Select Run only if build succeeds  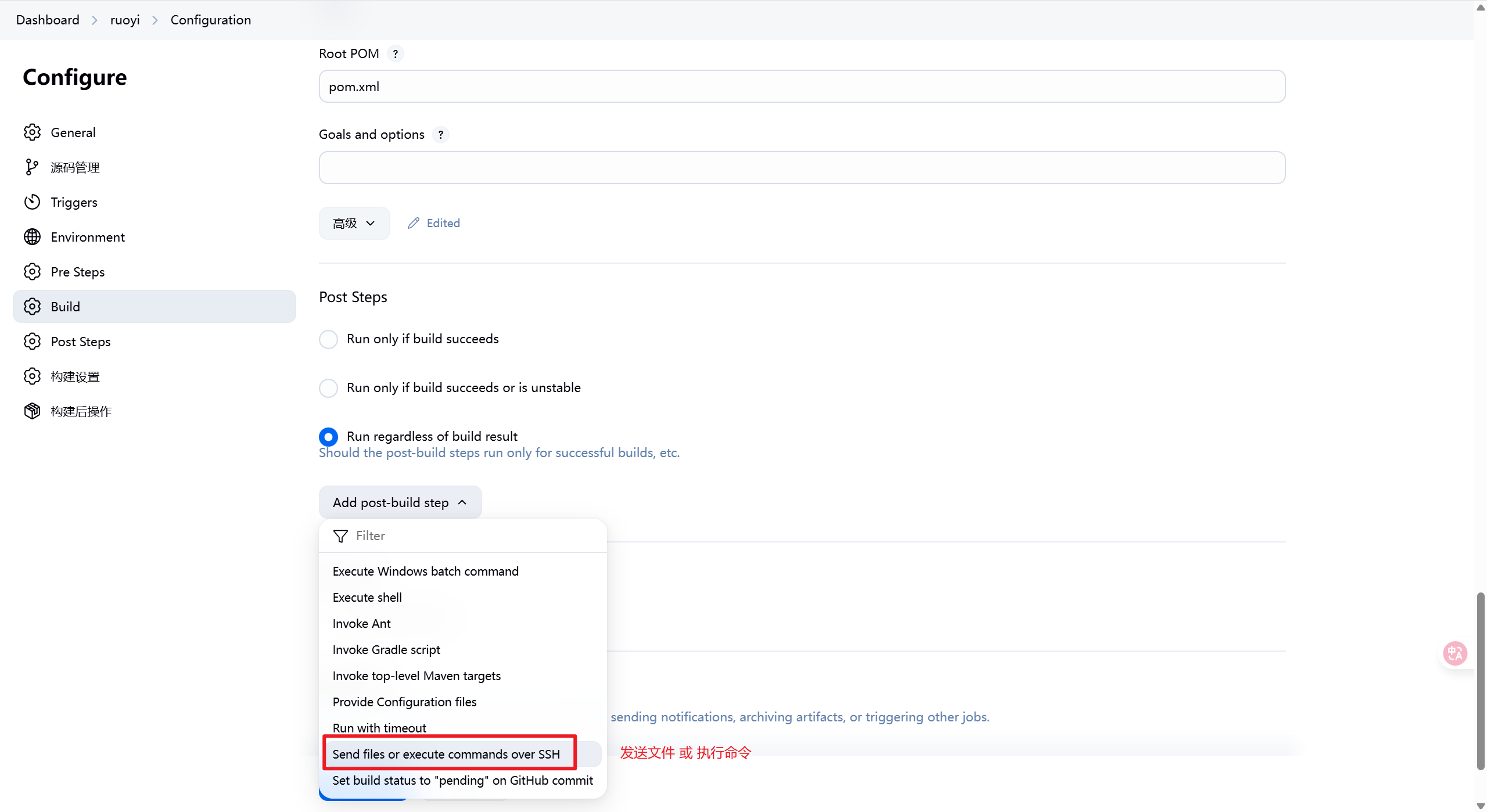click(x=328, y=339)
